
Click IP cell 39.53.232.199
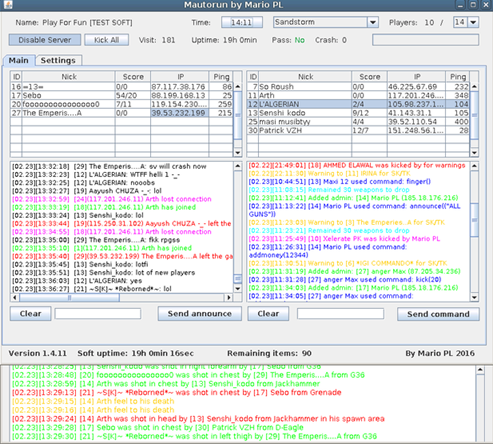click(x=179, y=113)
